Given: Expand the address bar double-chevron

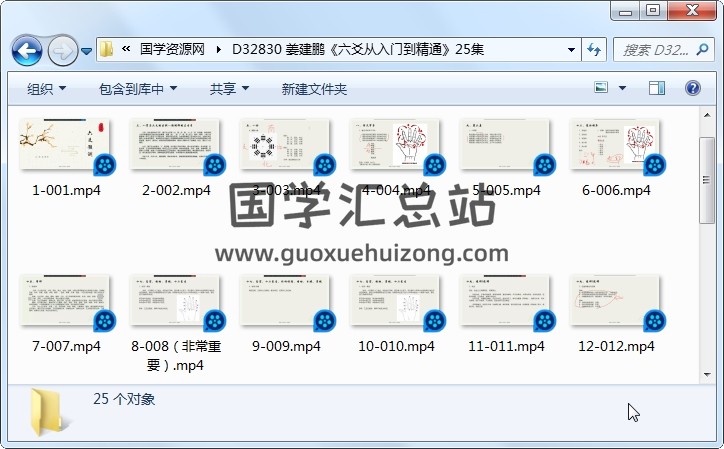Looking at the screenshot, I should [x=126, y=49].
